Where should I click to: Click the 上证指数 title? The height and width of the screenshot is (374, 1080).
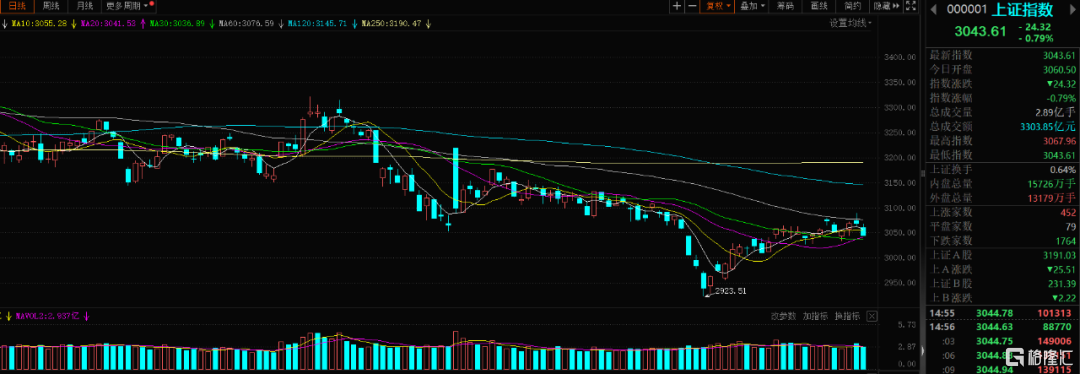point(1023,10)
